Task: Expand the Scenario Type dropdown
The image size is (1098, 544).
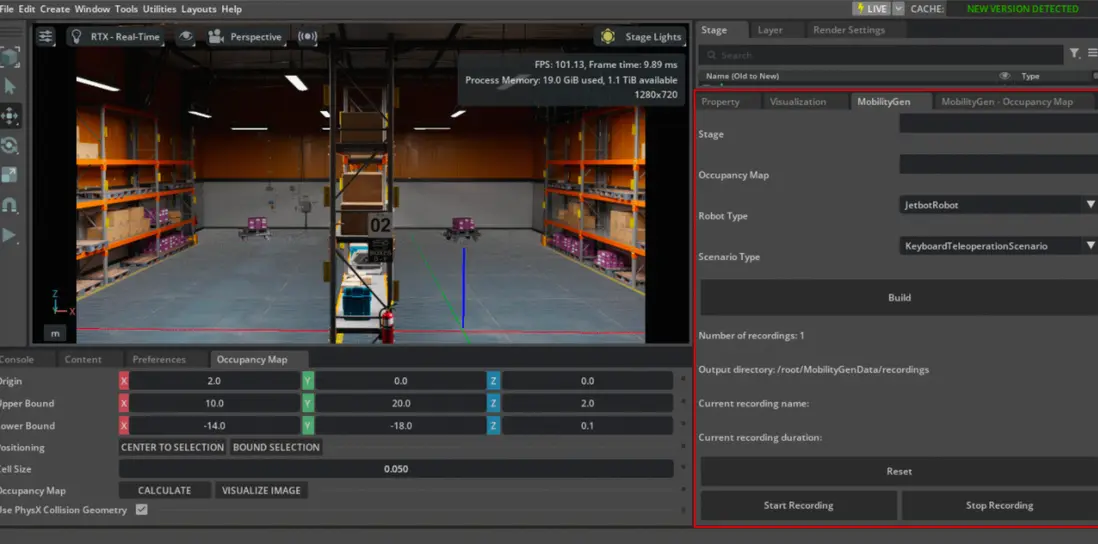Action: [997, 245]
